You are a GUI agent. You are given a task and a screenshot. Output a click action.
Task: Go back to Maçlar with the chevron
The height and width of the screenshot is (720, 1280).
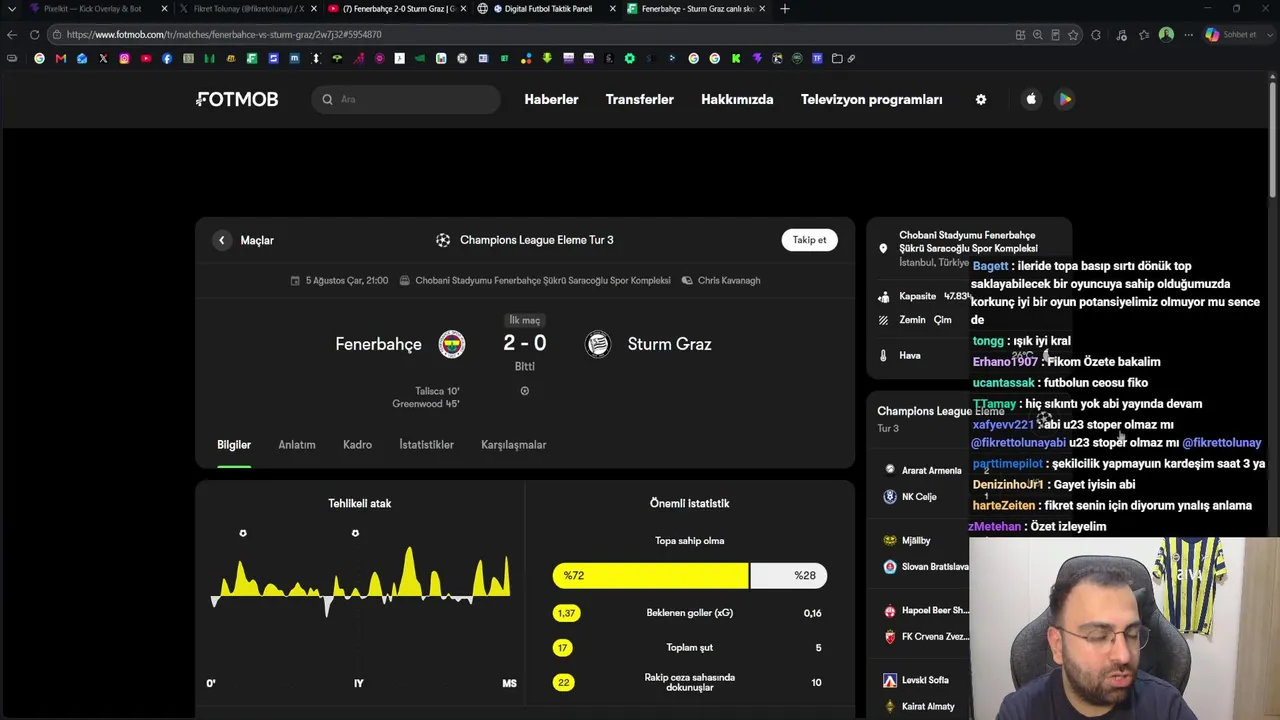(222, 240)
